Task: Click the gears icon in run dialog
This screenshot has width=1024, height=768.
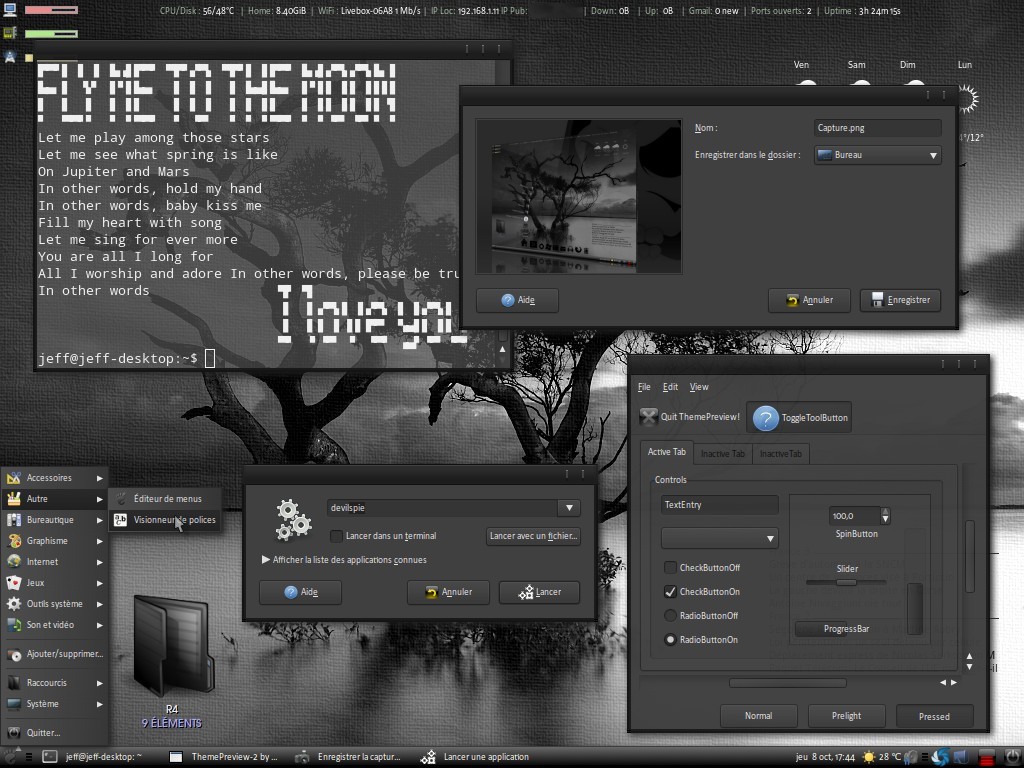Action: pos(293,520)
